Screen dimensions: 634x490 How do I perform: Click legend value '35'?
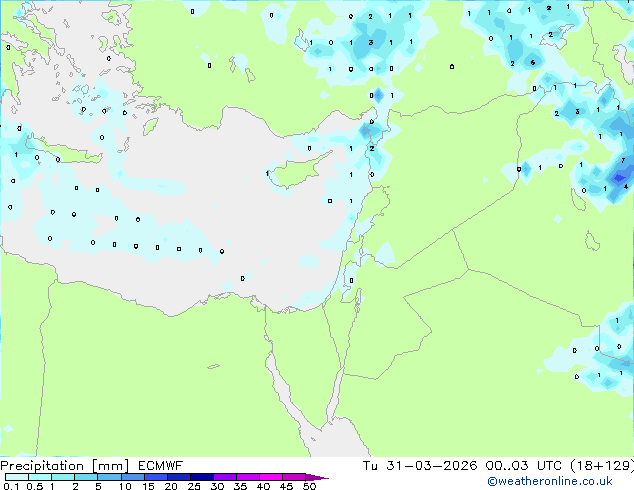(x=240, y=486)
